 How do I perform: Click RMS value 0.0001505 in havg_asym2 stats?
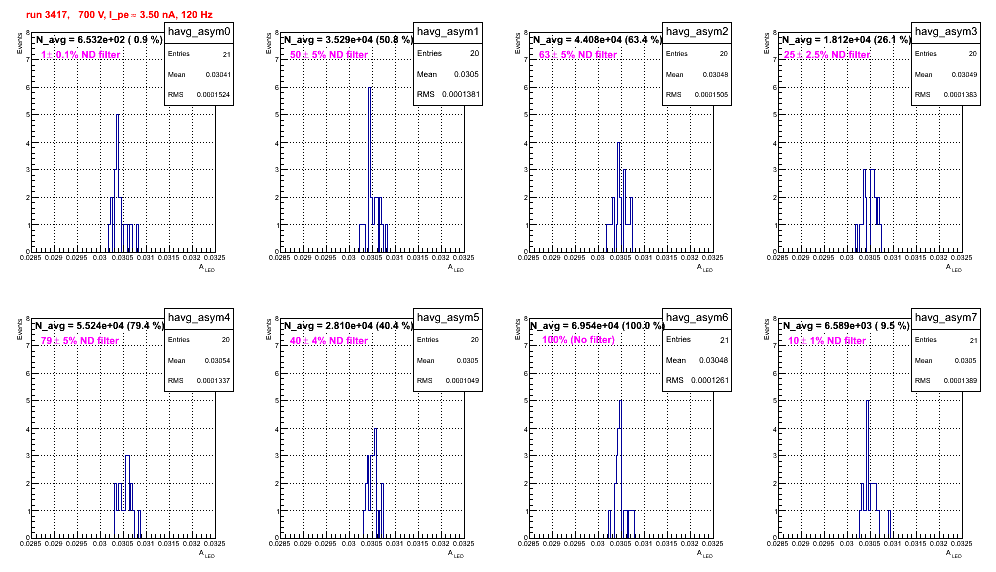(711, 95)
